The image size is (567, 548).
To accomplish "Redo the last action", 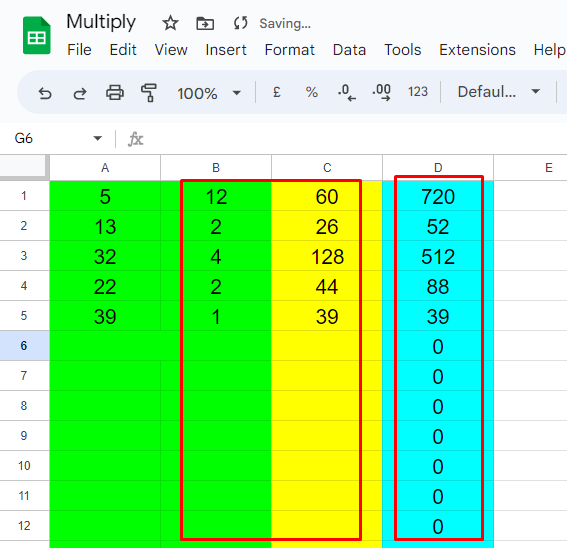I will [x=80, y=93].
